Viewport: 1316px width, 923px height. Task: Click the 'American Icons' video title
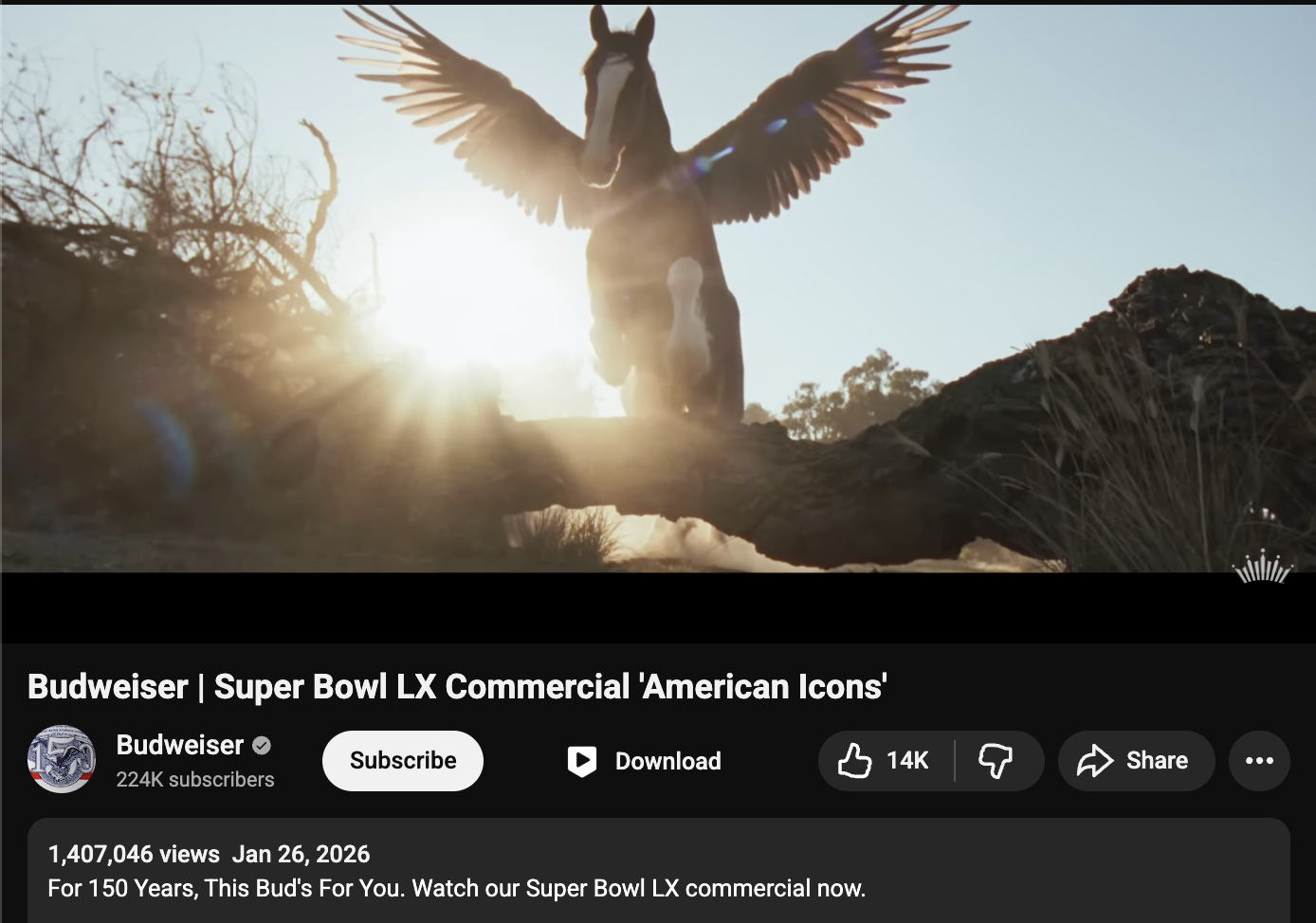[x=457, y=686]
